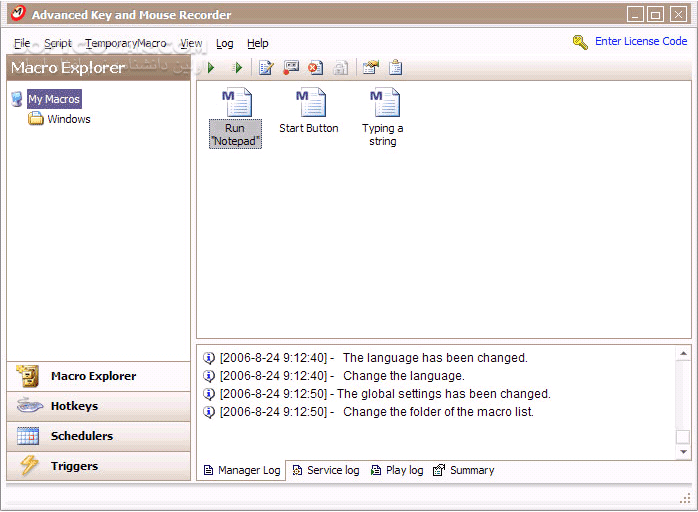Open the Script menu
The image size is (698, 512).
tap(58, 43)
